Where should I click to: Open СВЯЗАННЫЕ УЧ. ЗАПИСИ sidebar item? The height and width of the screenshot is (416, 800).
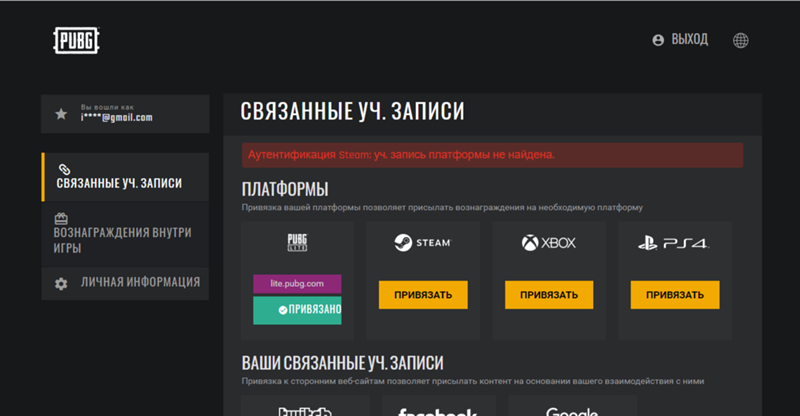[x=125, y=177]
